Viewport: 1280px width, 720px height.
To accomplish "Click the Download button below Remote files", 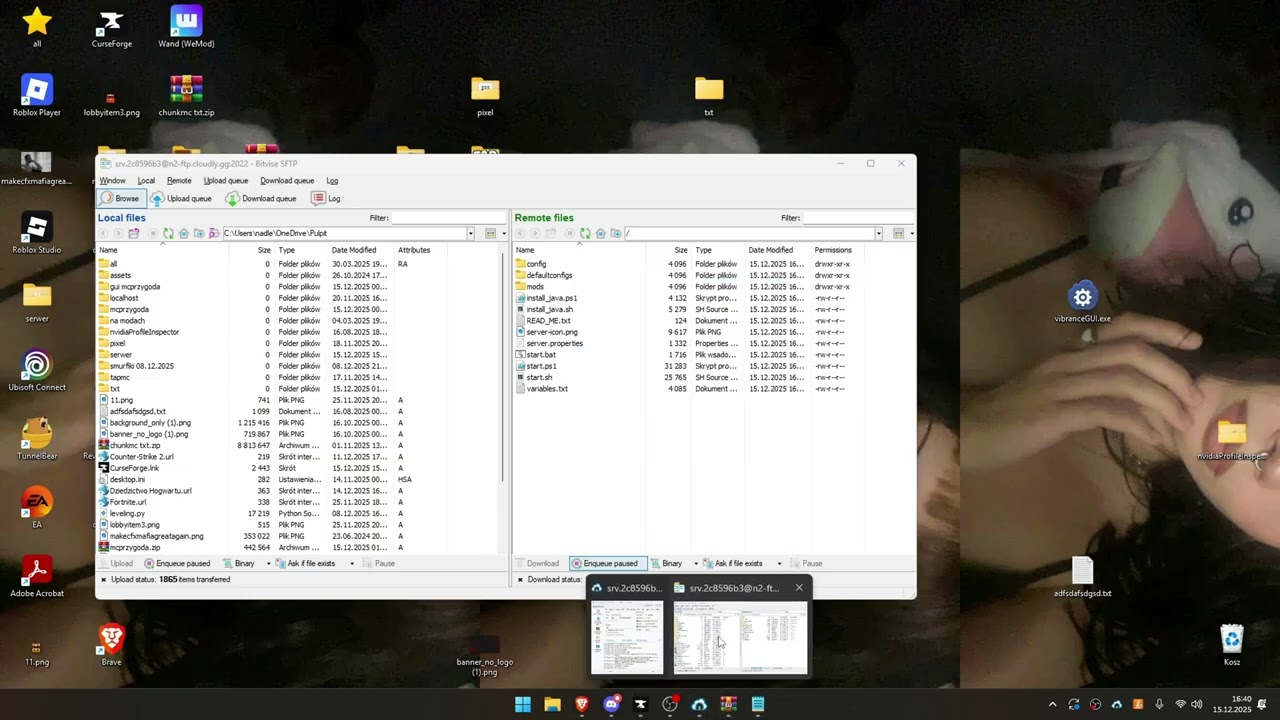I will click(x=536, y=563).
